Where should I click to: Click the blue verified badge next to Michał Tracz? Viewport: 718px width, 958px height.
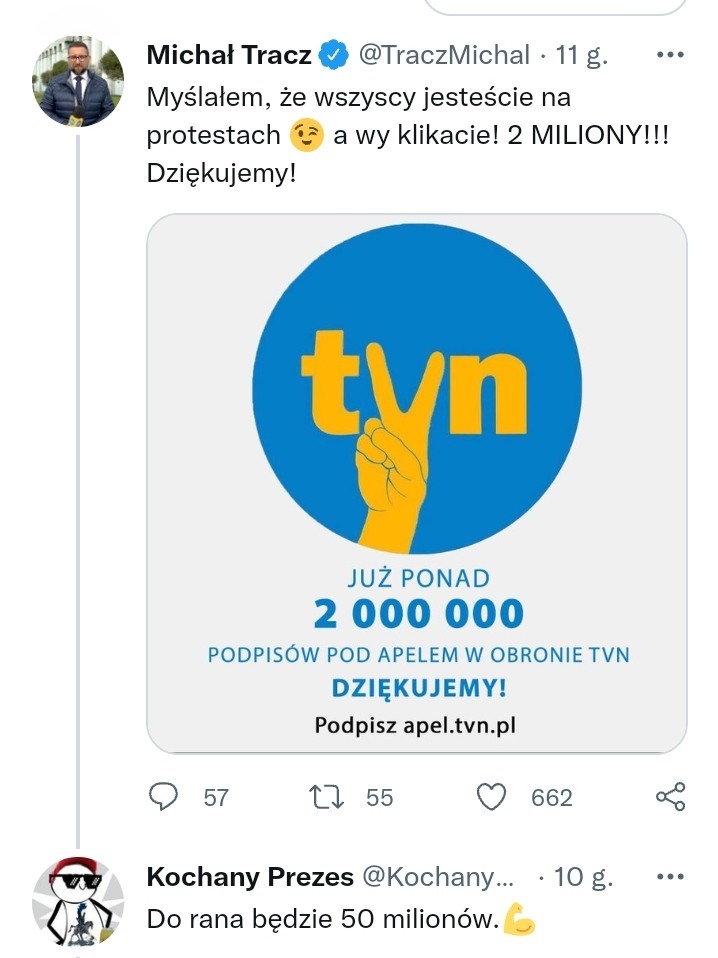[x=334, y=55]
